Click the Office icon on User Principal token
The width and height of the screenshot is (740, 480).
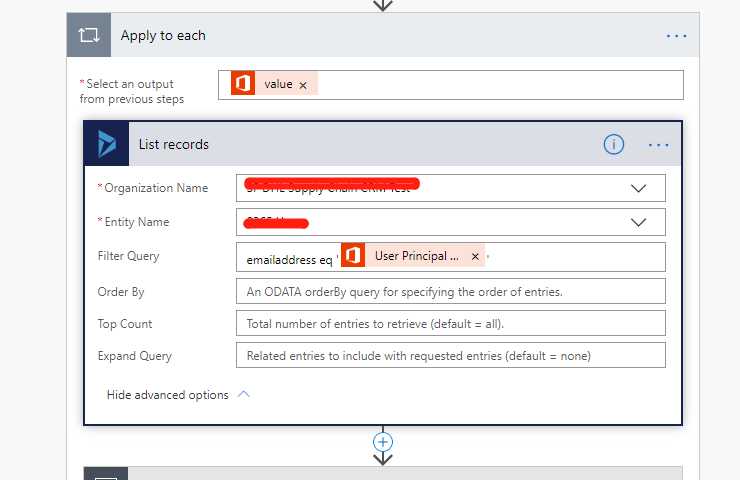tap(352, 256)
